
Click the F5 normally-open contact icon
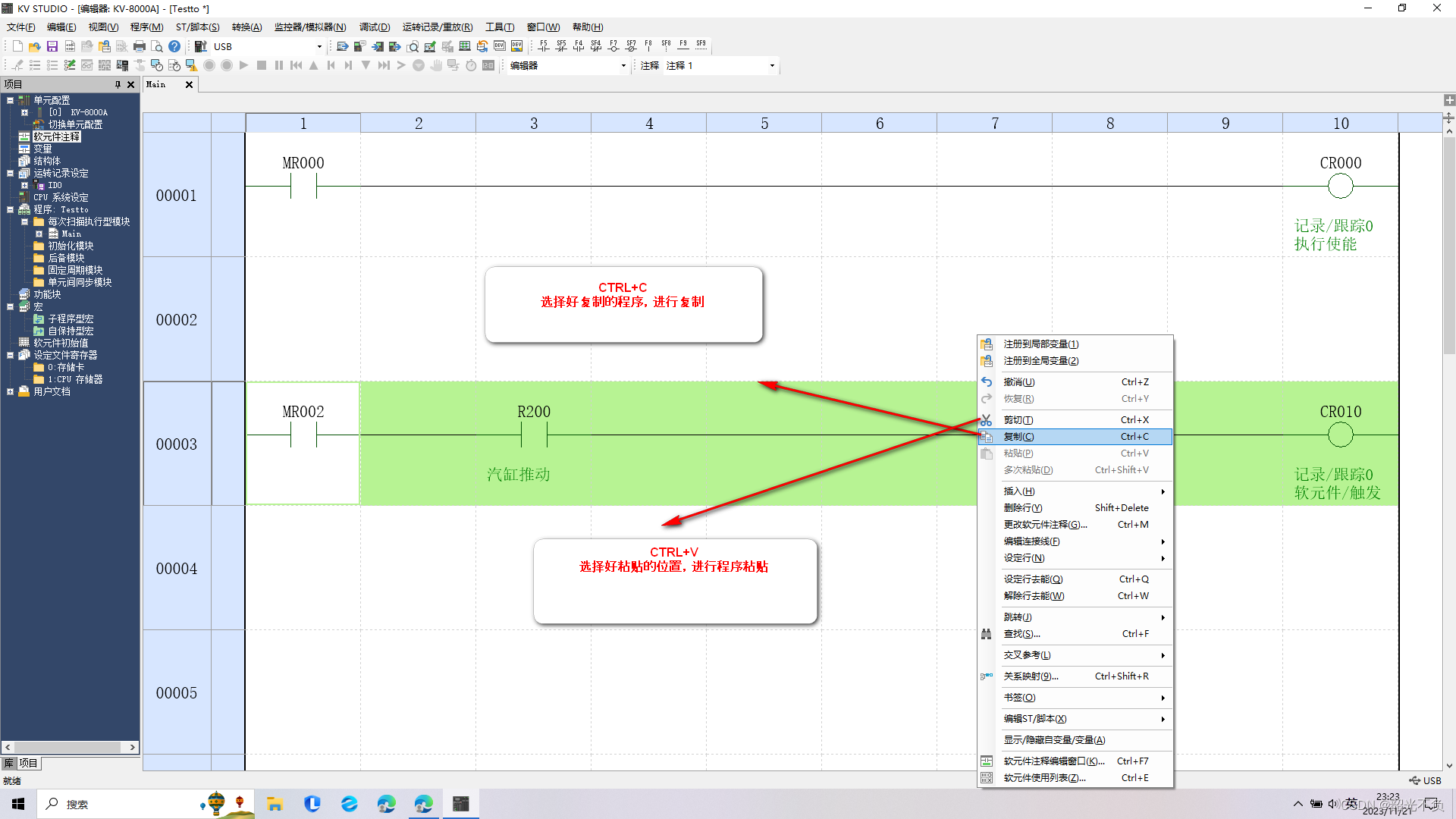[544, 46]
